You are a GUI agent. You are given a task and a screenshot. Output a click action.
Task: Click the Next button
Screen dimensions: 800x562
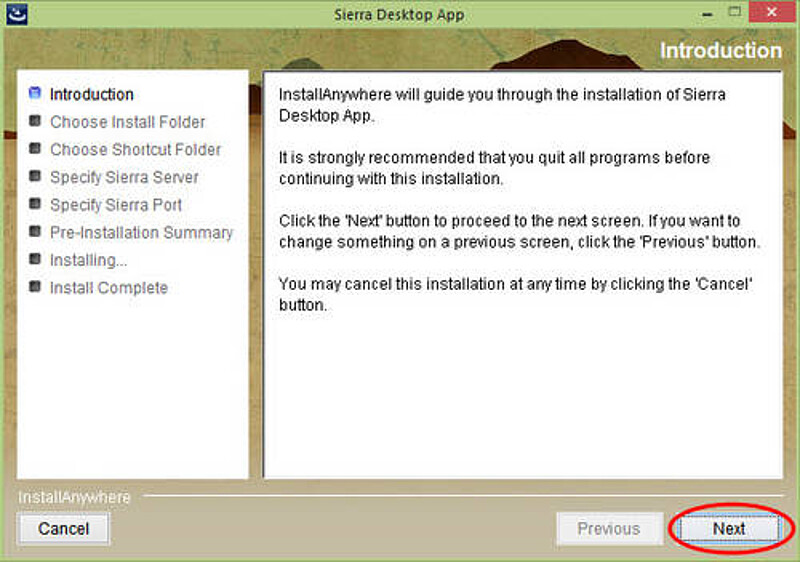(729, 529)
